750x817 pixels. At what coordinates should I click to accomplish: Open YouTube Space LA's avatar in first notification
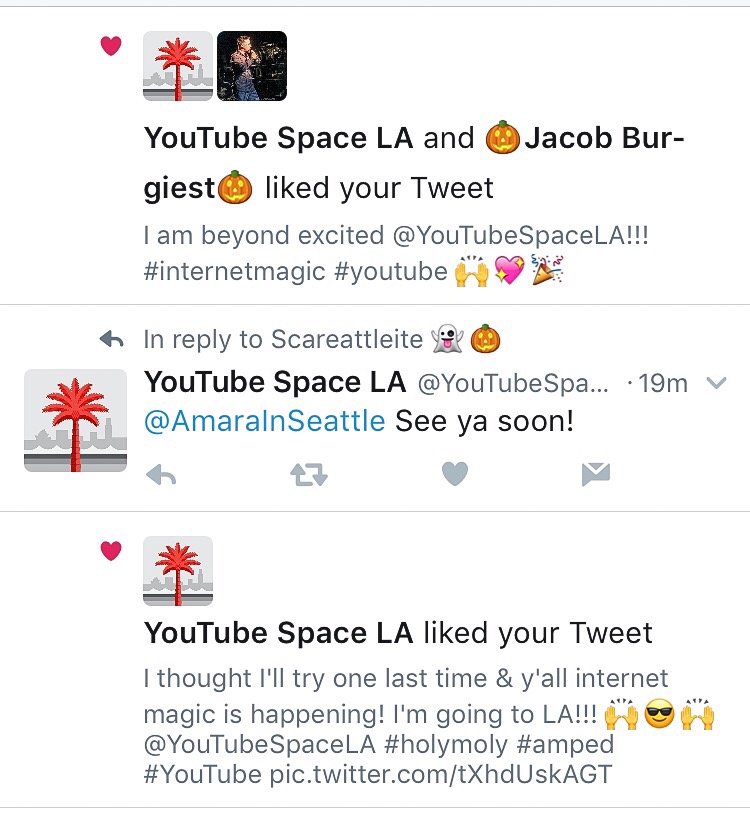coord(178,66)
